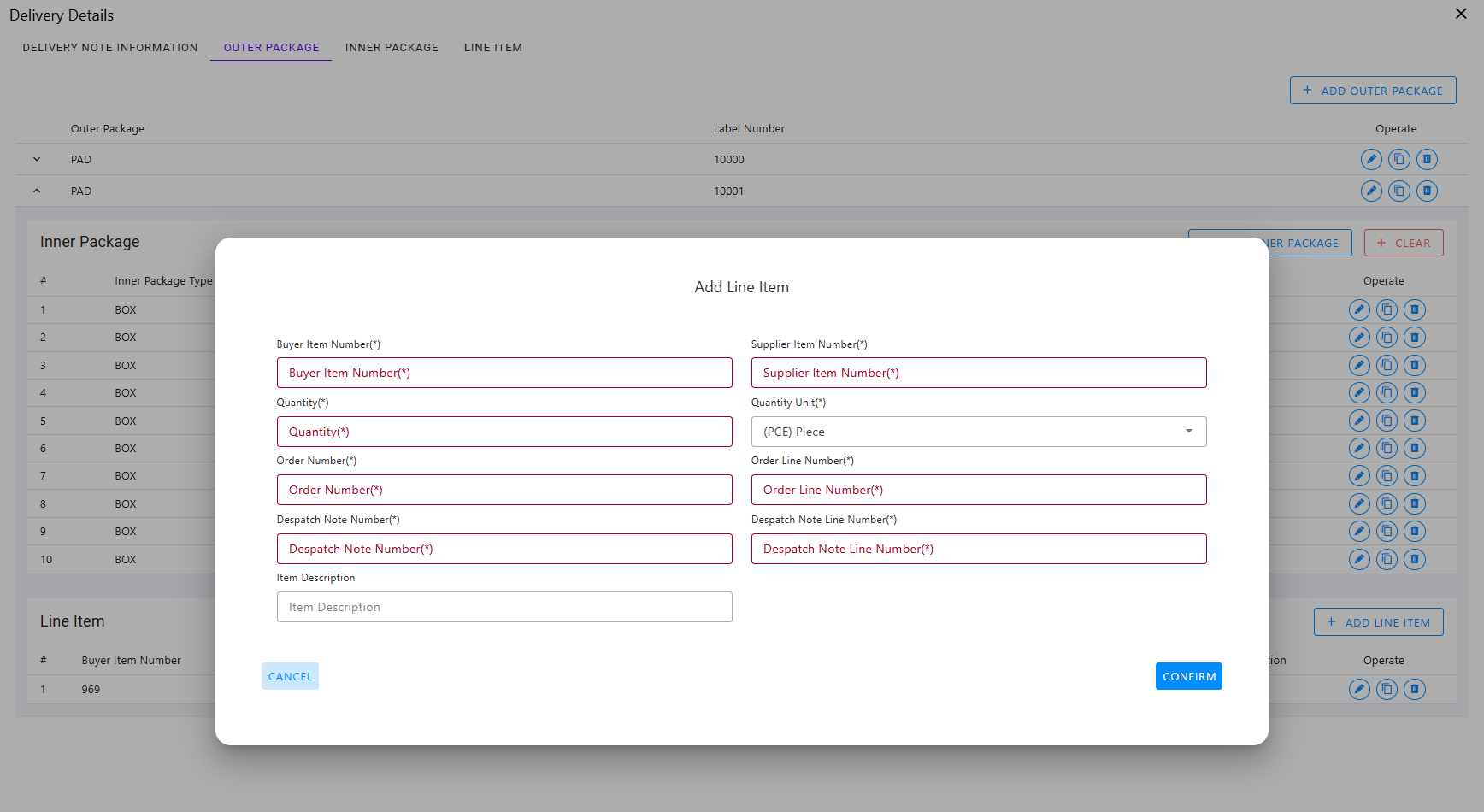Copy inner package row 8
Screen dimensions: 1484x812
tap(1387, 503)
